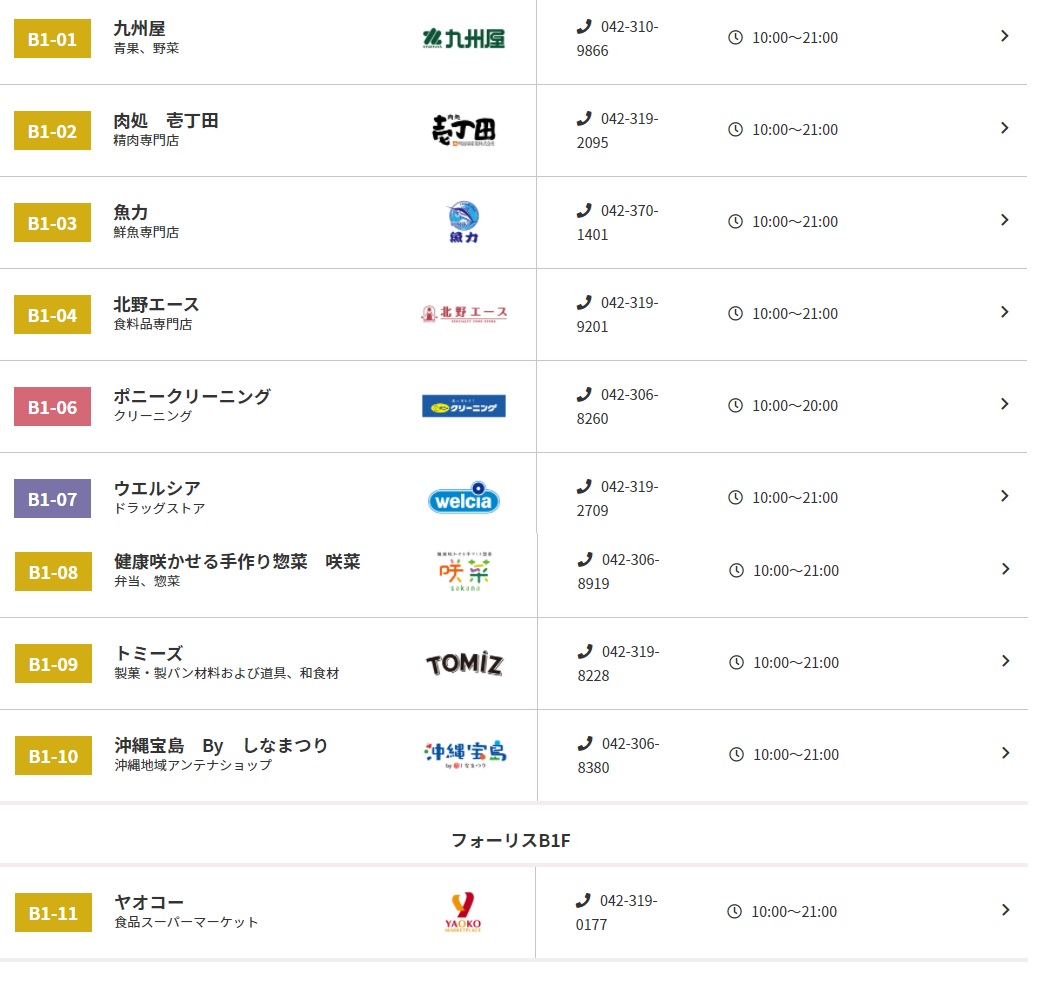Click hours 10:00〜20:00 for ポニークリーニング
The width and height of the screenshot is (1060, 988).
pos(795,406)
